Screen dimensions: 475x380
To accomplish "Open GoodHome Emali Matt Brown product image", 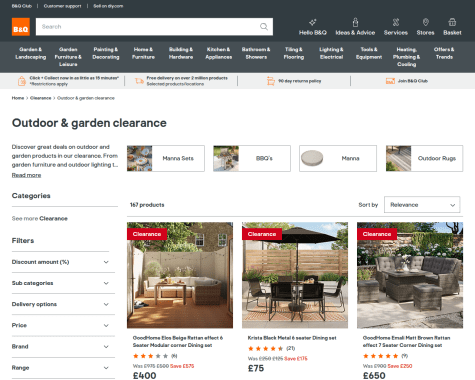I will pyautogui.click(x=410, y=275).
